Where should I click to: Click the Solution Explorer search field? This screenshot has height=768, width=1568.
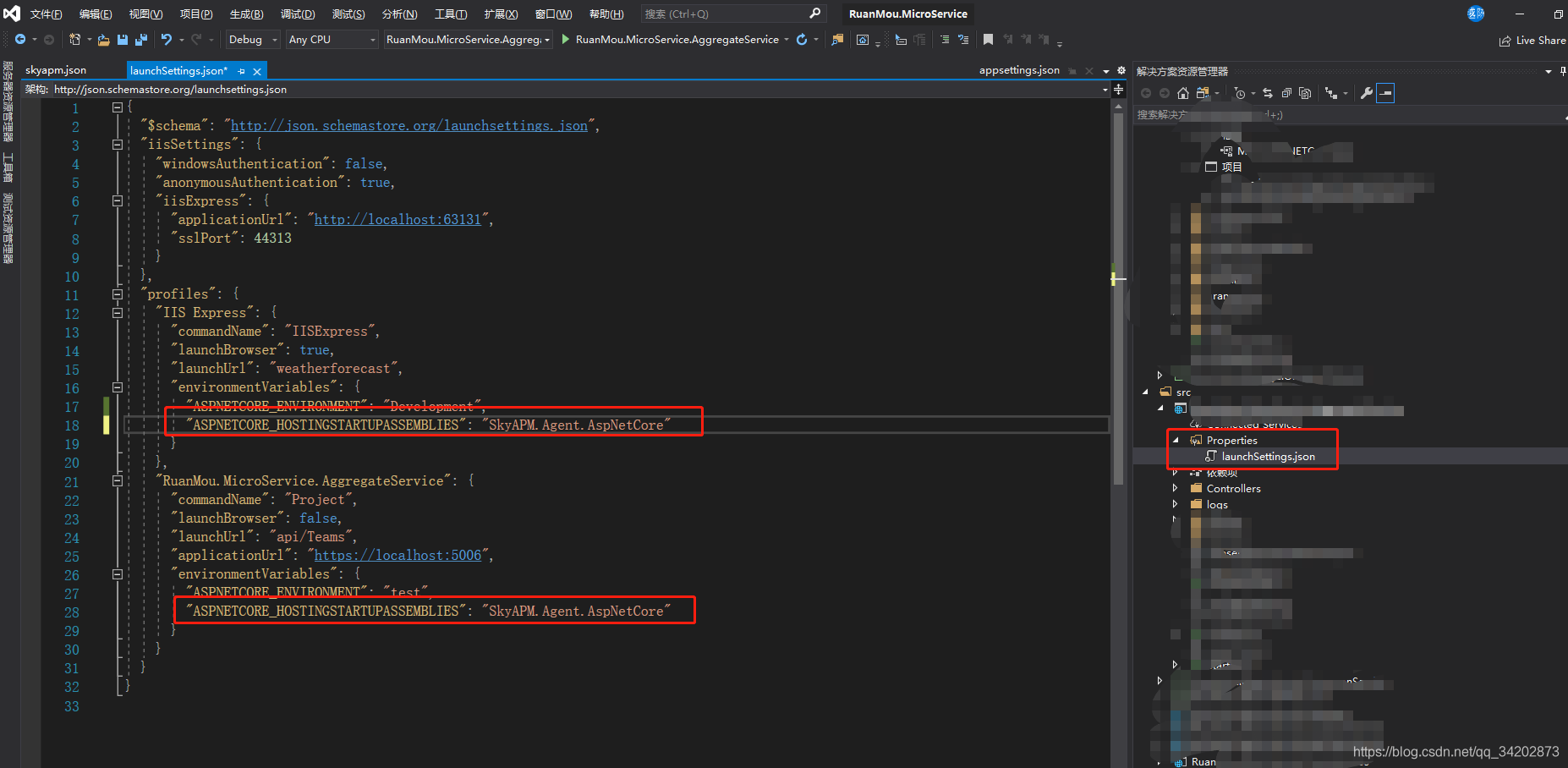click(x=1349, y=115)
